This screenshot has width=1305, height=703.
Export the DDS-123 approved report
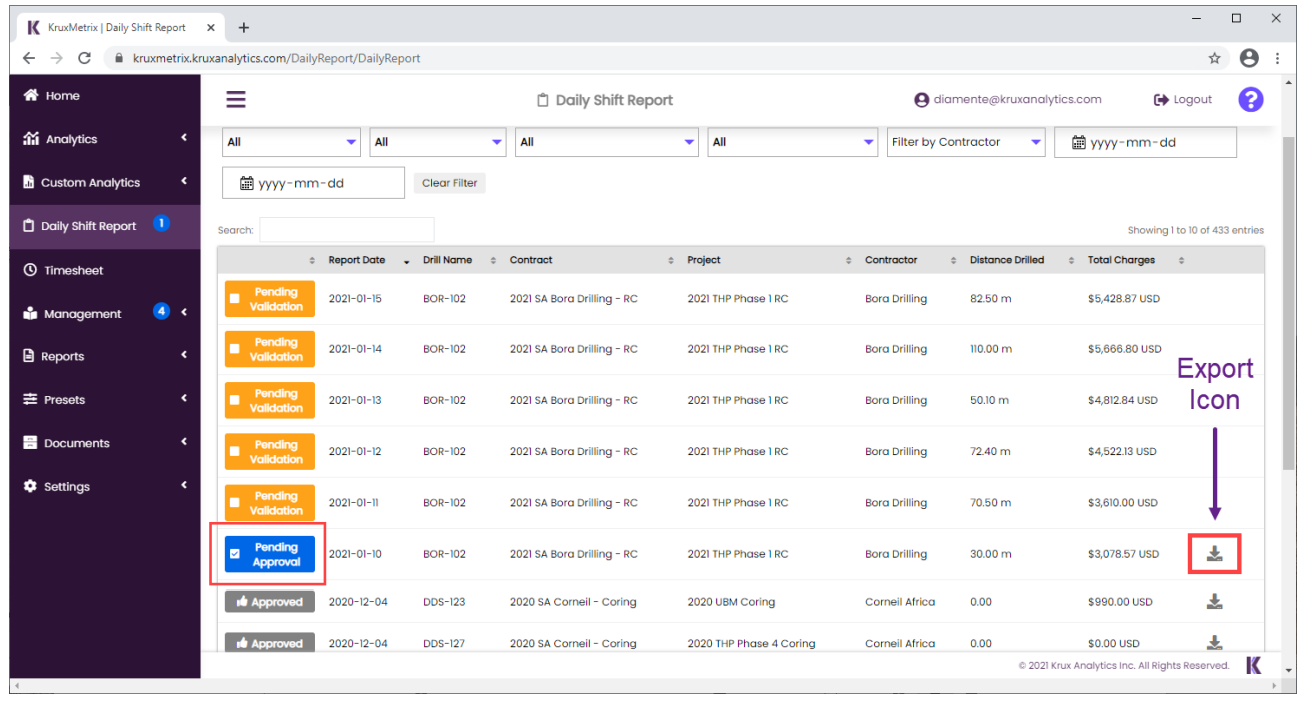pos(1214,602)
